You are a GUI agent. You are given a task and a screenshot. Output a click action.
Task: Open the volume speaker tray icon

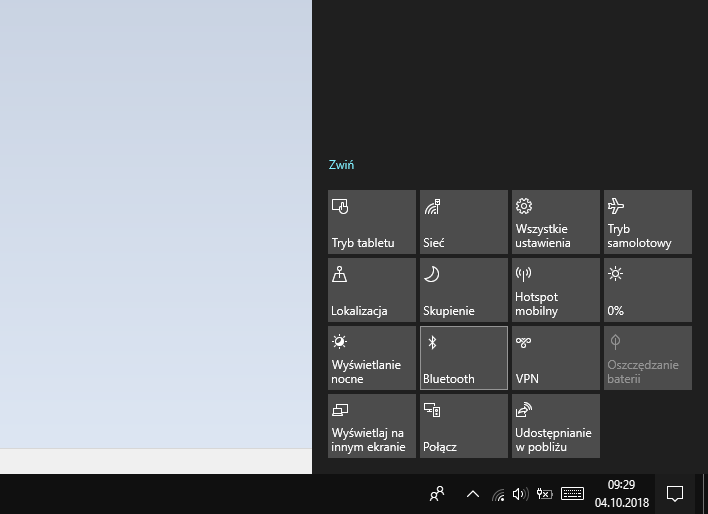click(x=520, y=494)
